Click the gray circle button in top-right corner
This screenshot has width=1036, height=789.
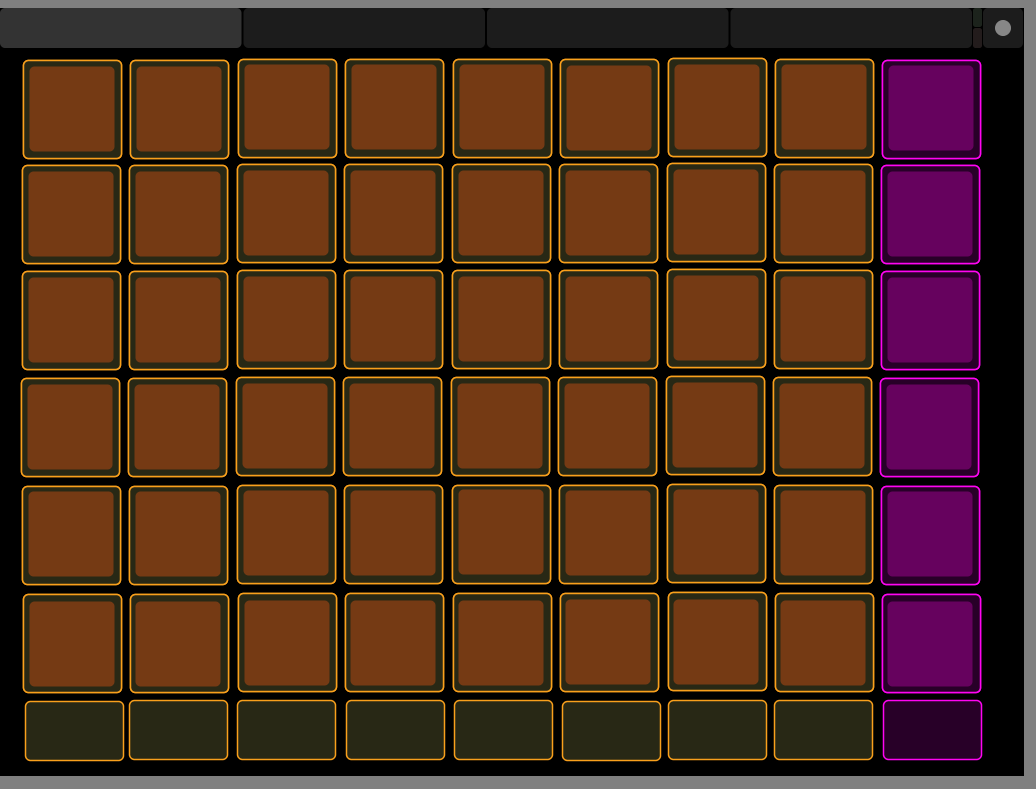click(x=1002, y=28)
